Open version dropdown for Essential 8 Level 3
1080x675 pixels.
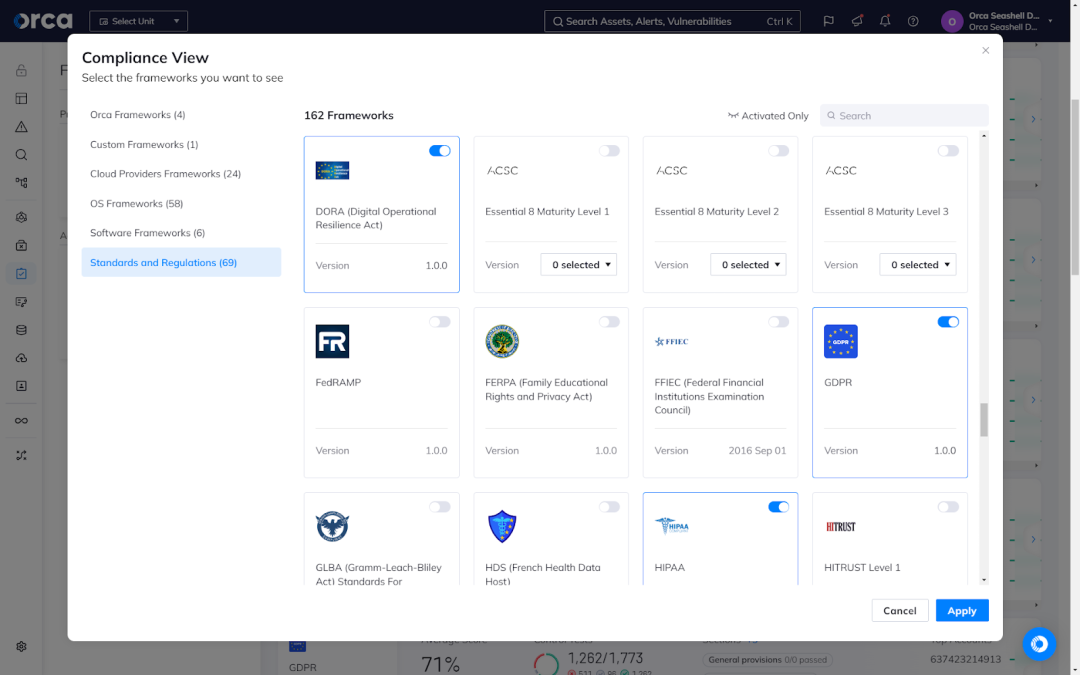pos(917,264)
